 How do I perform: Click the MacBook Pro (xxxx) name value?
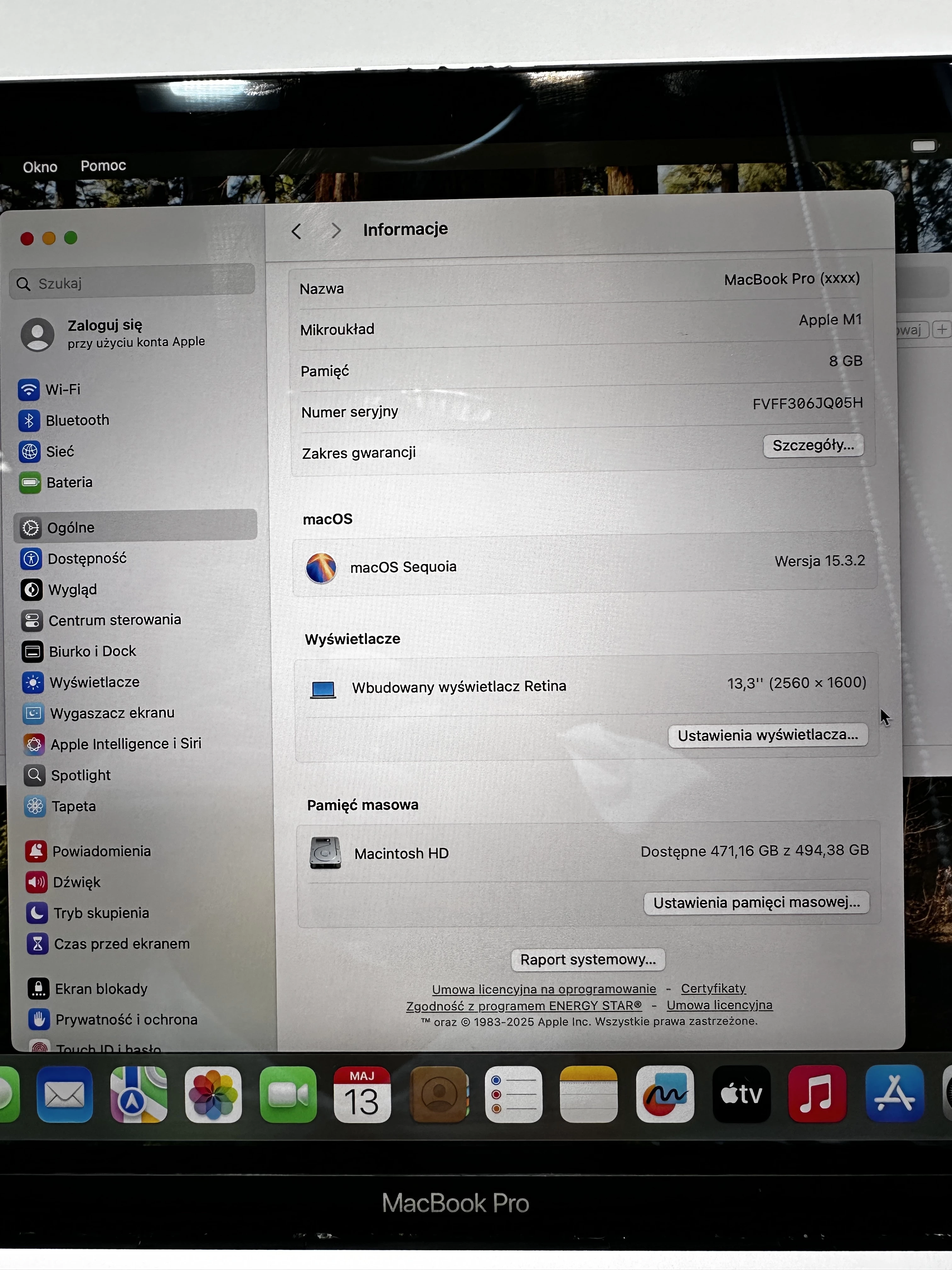click(792, 278)
